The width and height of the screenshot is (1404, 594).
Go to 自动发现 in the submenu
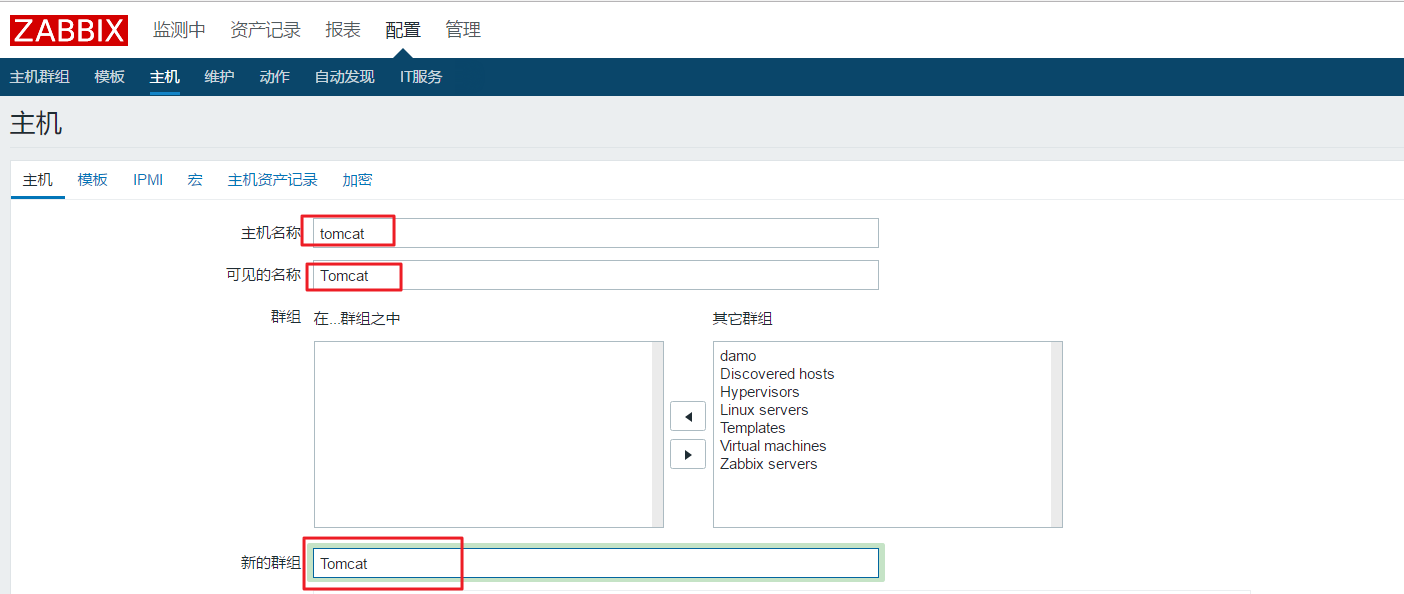(344, 77)
